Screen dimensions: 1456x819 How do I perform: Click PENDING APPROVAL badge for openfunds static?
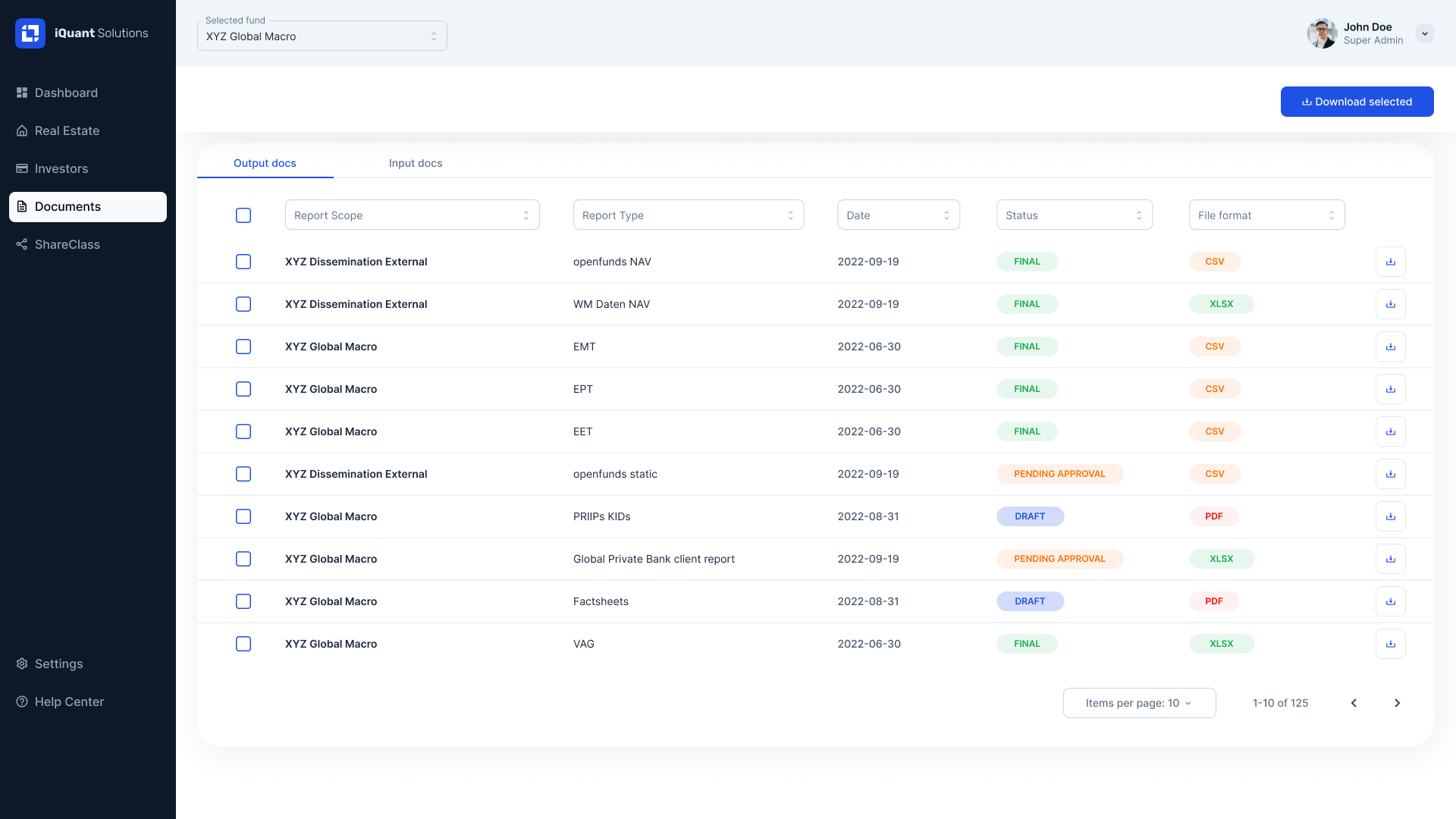[x=1059, y=474]
